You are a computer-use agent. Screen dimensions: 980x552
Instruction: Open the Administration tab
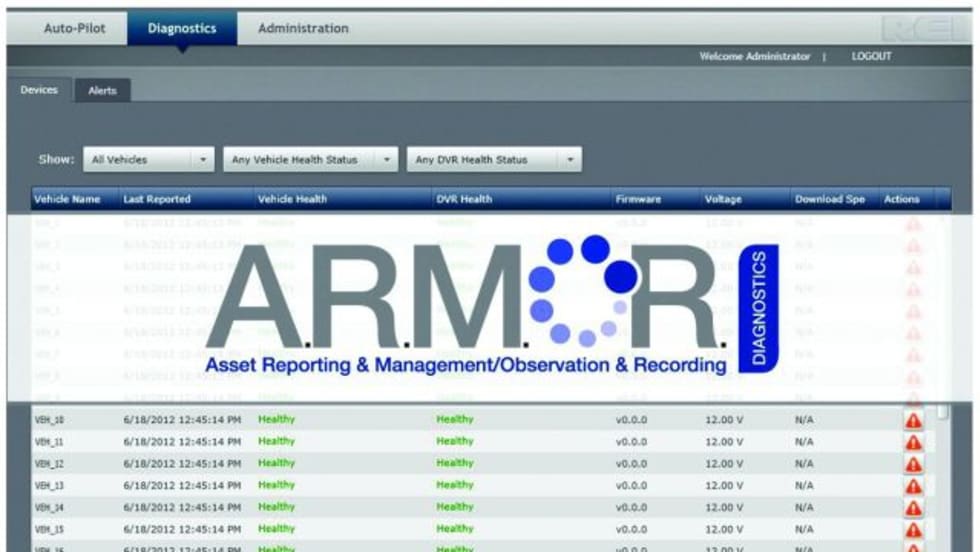coord(303,29)
